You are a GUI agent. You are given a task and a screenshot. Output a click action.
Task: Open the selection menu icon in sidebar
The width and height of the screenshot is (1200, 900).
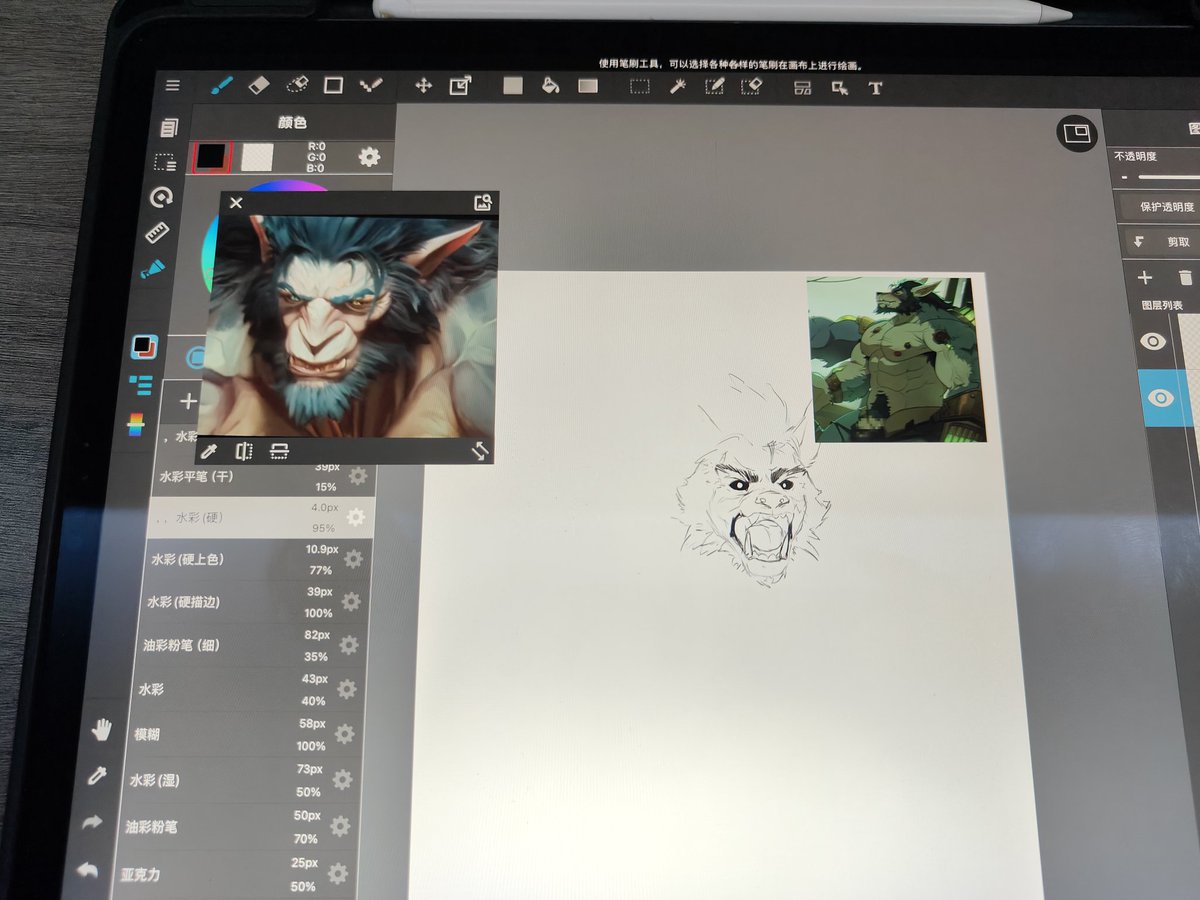point(165,162)
